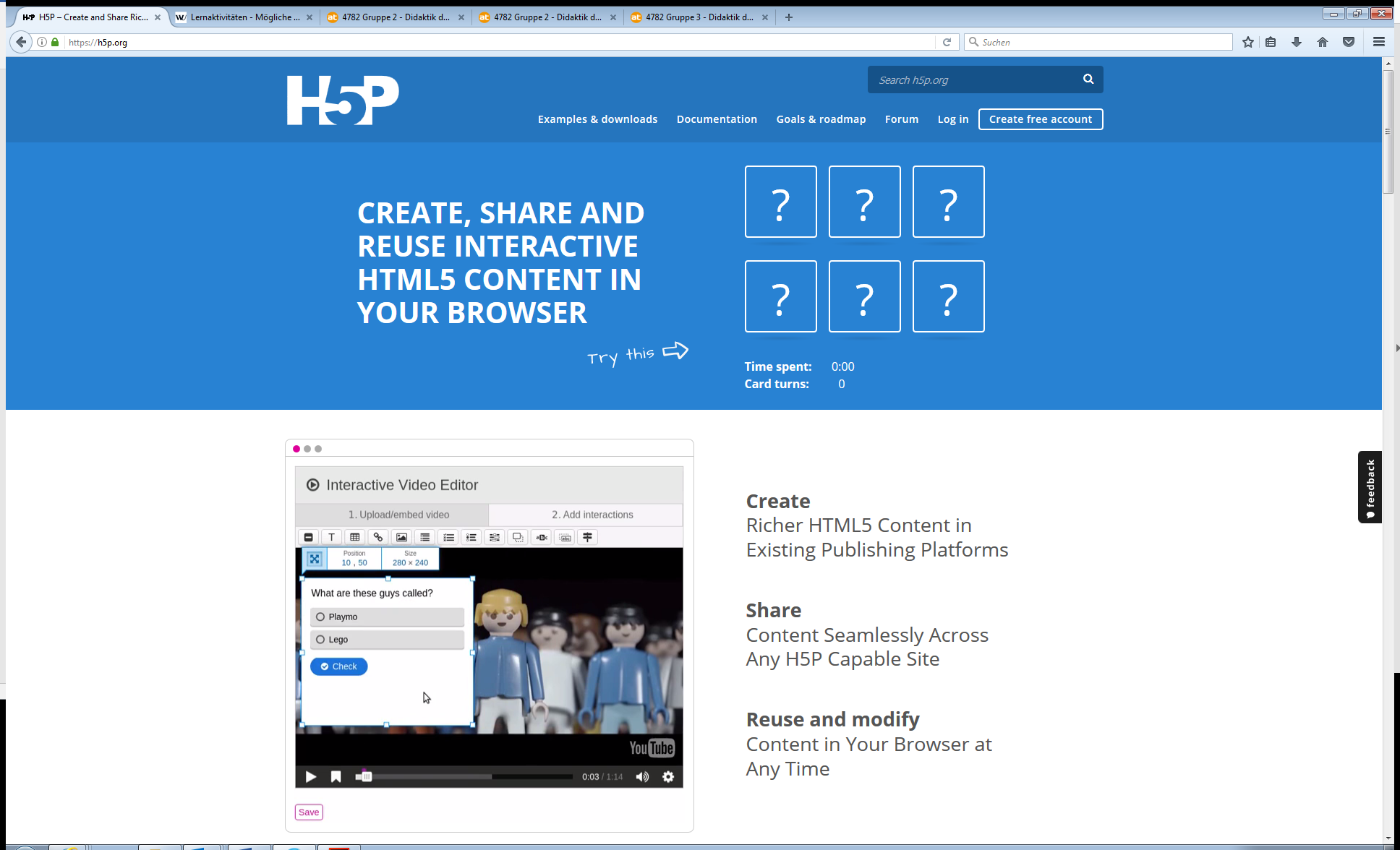Reload the page with the refresh icon
Image resolution: width=1400 pixels, height=850 pixels.
point(947,42)
